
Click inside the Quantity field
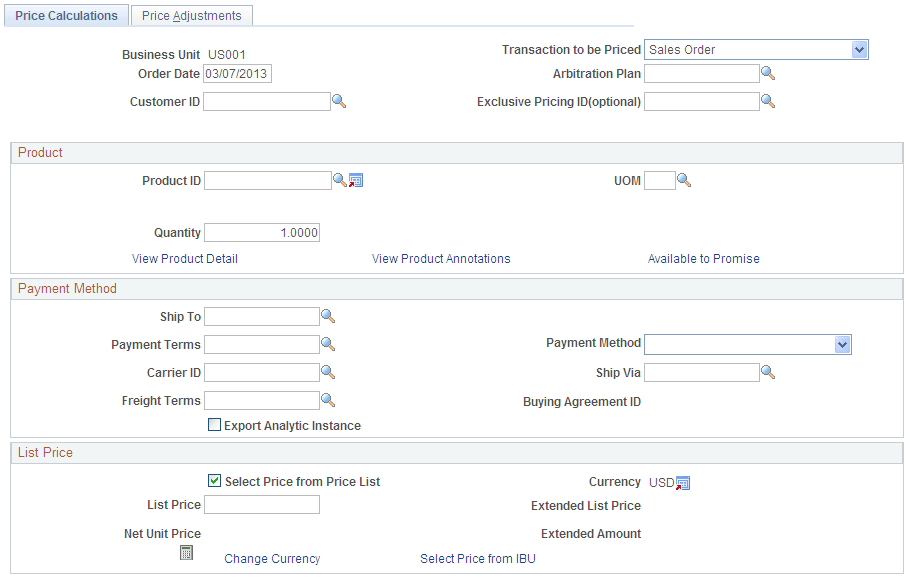(x=261, y=232)
